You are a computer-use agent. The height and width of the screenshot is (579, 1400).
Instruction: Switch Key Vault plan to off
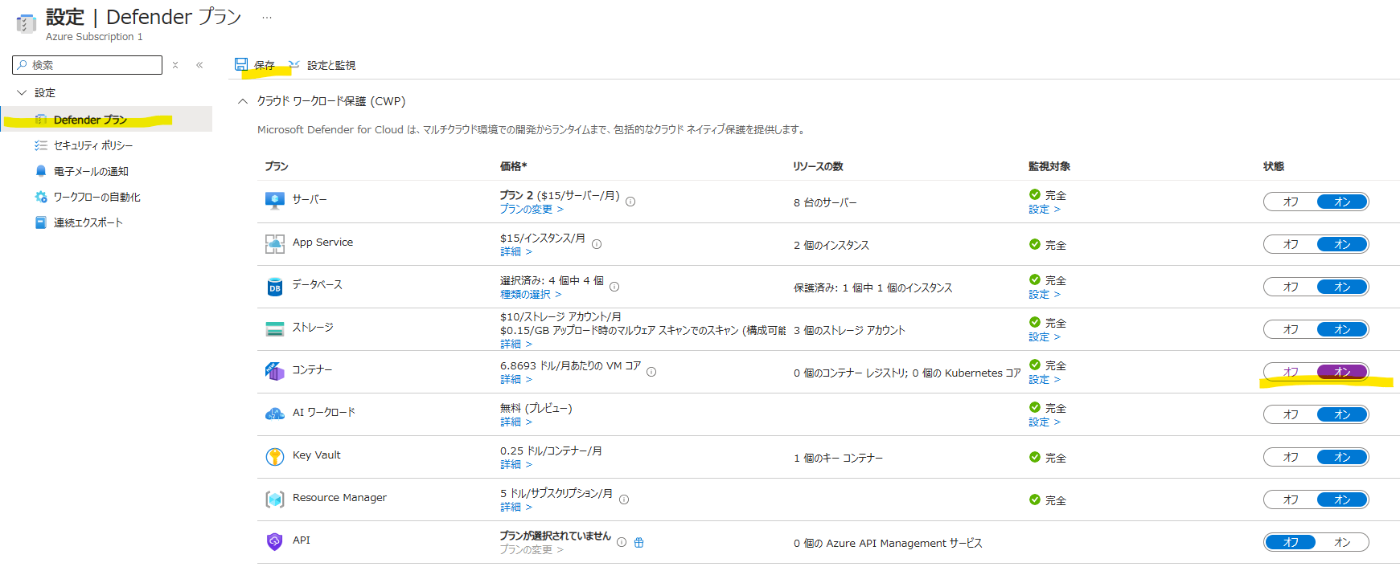pyautogui.click(x=1290, y=457)
